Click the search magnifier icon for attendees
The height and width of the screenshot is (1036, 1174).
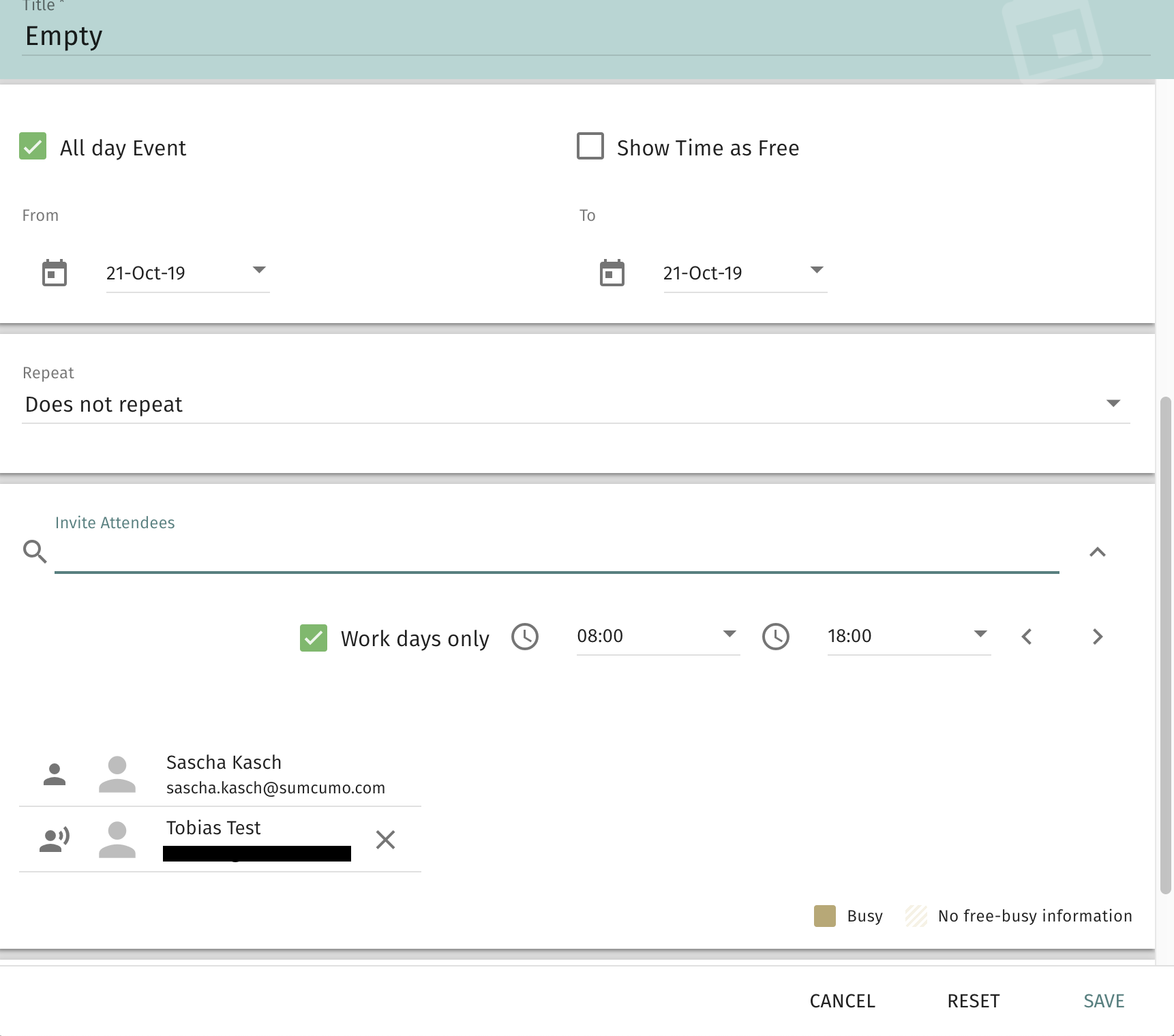[x=35, y=551]
